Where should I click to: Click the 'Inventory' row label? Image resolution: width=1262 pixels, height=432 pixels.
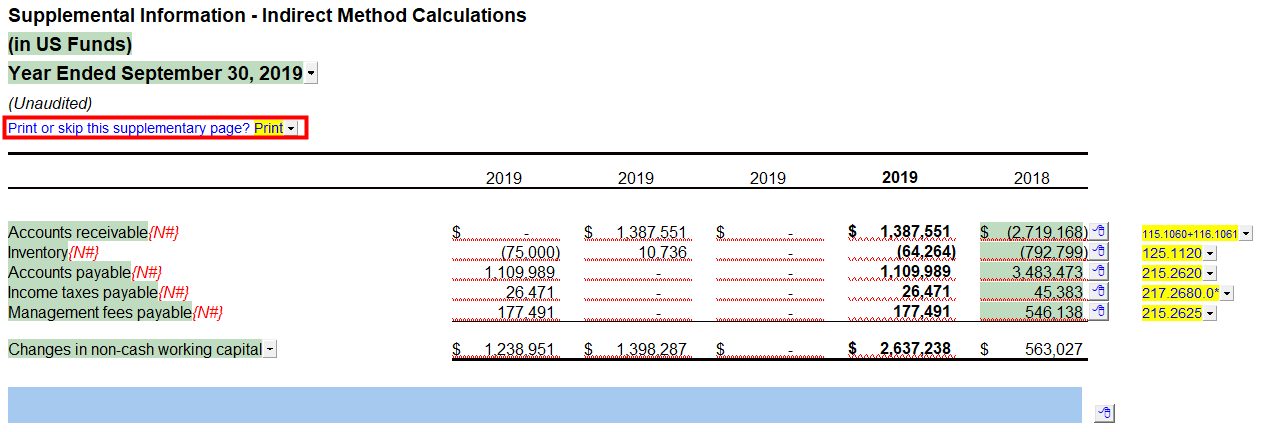tap(37, 252)
